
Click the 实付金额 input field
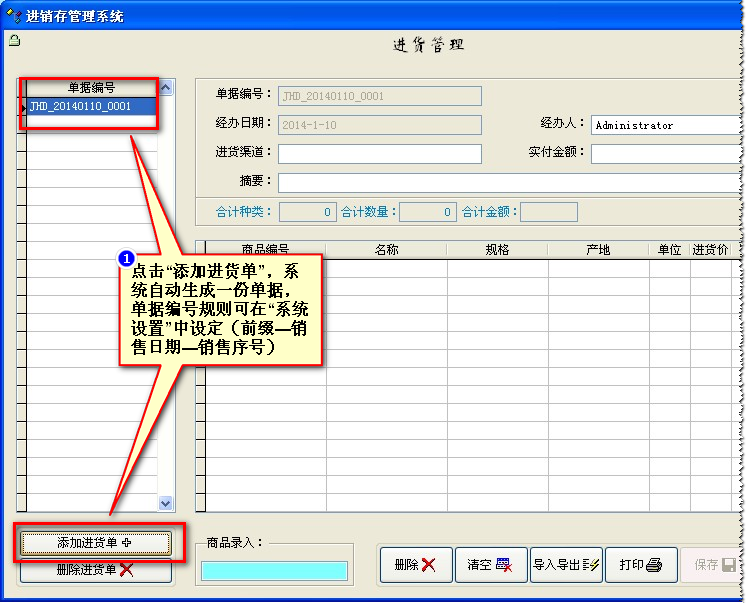(667, 154)
